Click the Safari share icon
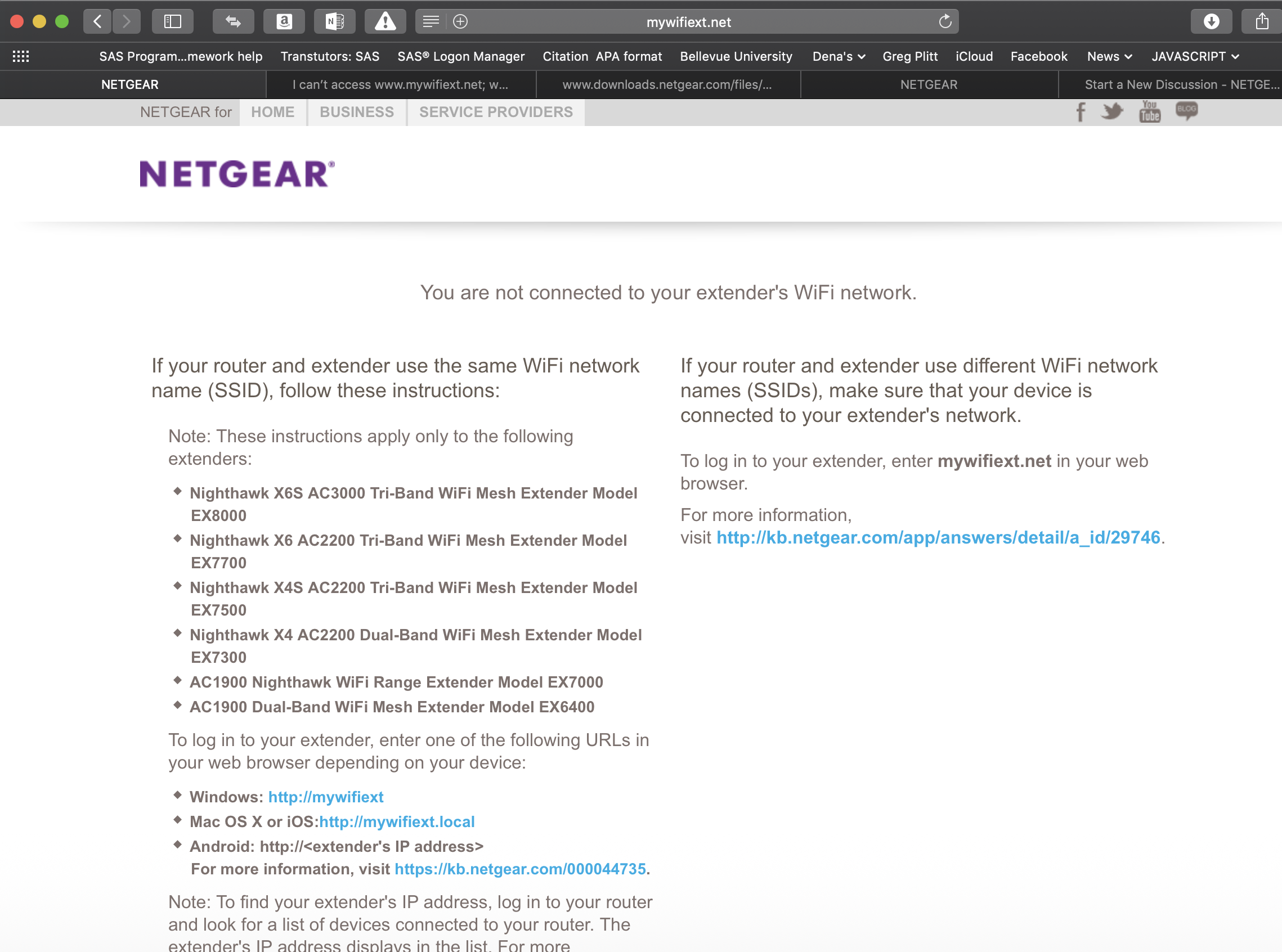Screen dimensions: 1282x952 coord(1262,22)
